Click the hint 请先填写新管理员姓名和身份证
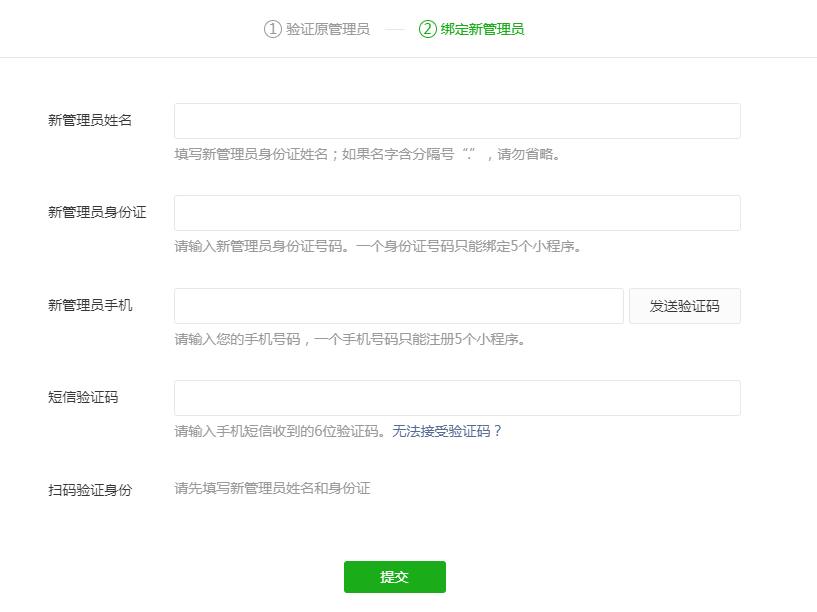 click(x=272, y=489)
